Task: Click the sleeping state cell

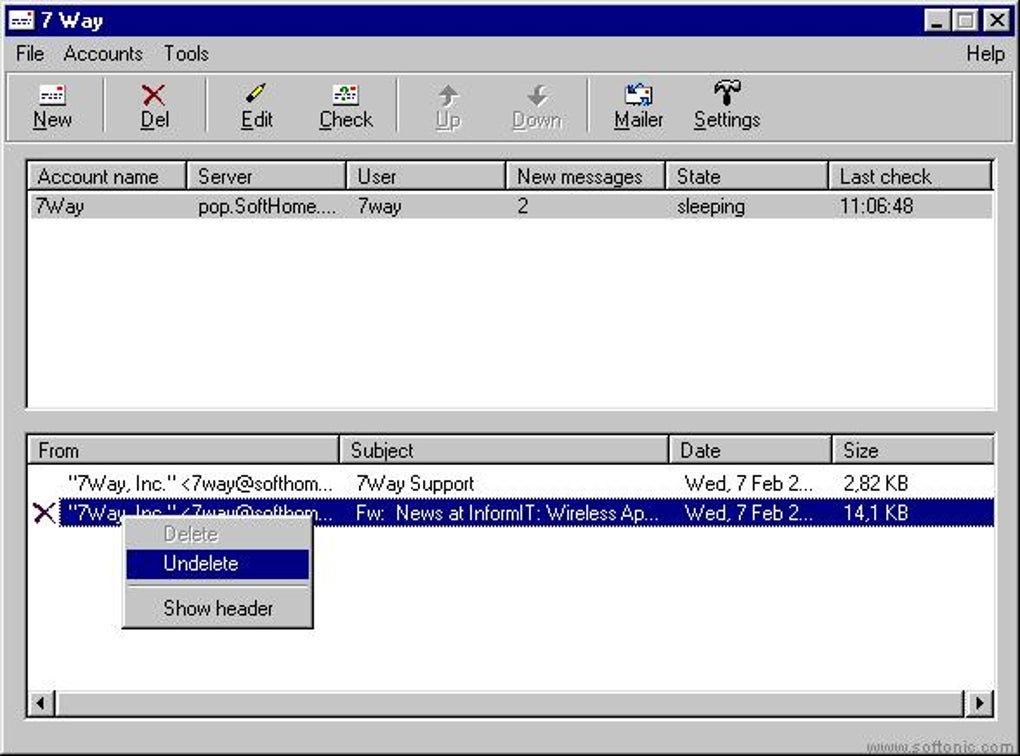Action: click(x=710, y=206)
